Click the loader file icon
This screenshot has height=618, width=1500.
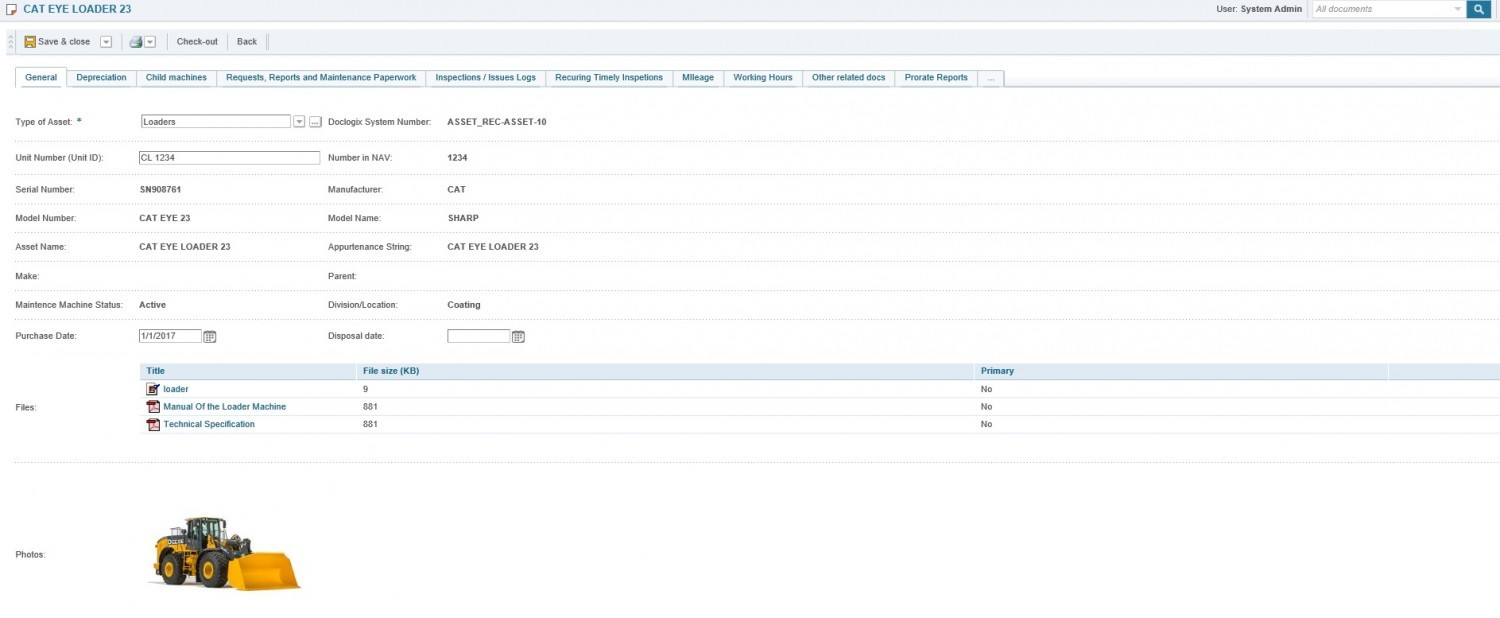coord(153,389)
